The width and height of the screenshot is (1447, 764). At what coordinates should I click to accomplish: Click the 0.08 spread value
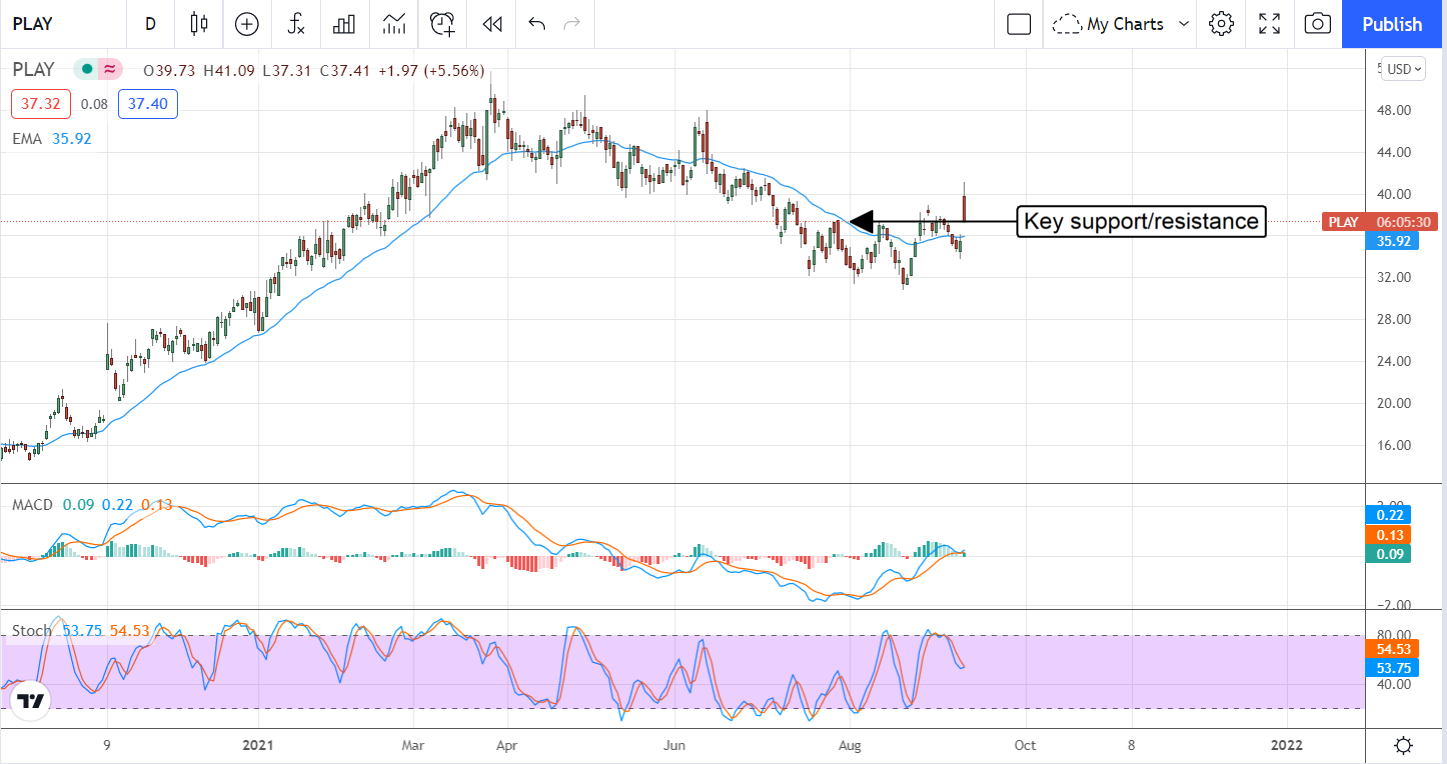[x=94, y=104]
